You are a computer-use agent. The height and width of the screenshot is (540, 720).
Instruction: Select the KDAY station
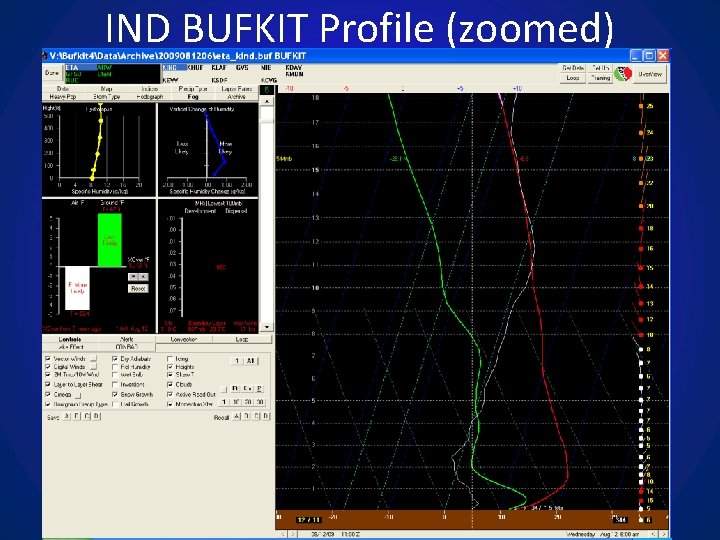click(294, 68)
